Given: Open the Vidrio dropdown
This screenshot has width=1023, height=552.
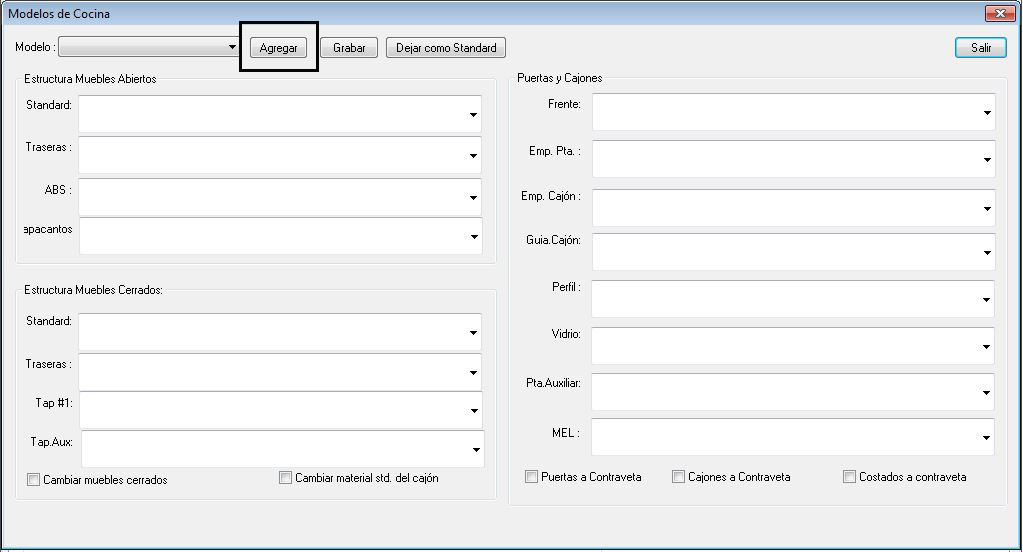Looking at the screenshot, I should [793, 346].
